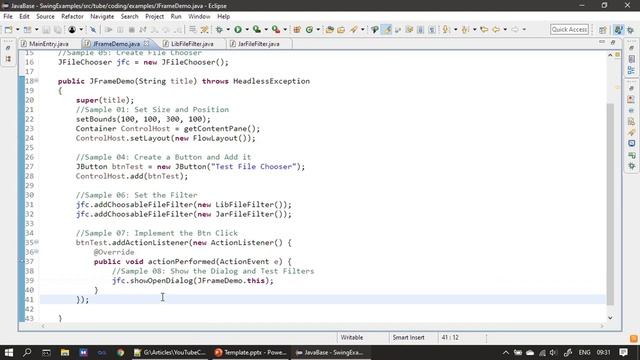Image resolution: width=640 pixels, height=360 pixels.
Task: Focus the Quick Access search field
Action: [569, 29]
